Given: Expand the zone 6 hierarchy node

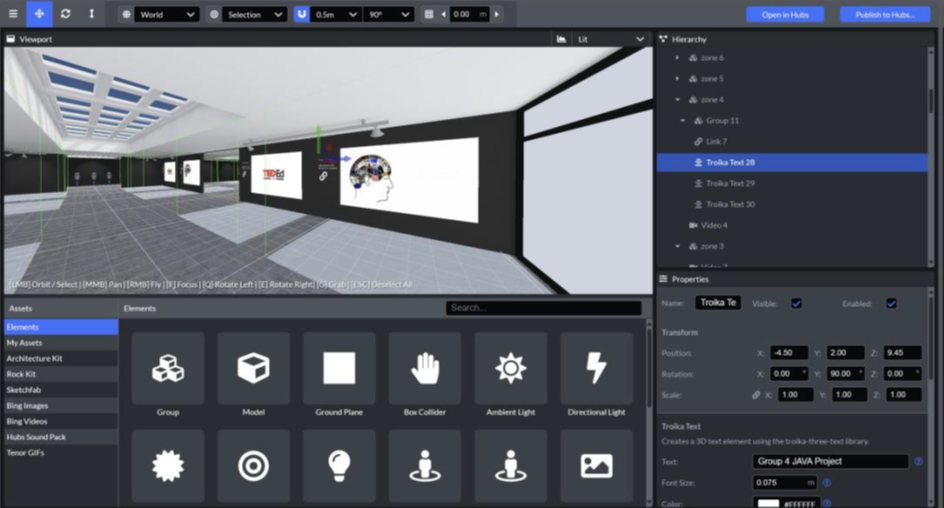Looking at the screenshot, I should pyautogui.click(x=677, y=58).
